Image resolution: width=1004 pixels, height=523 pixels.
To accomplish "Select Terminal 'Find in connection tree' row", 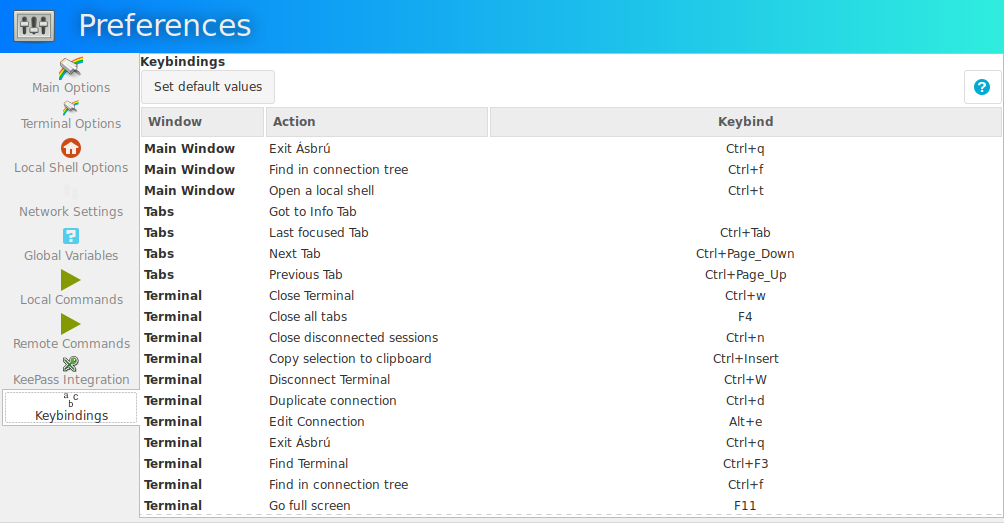I will [x=571, y=485].
